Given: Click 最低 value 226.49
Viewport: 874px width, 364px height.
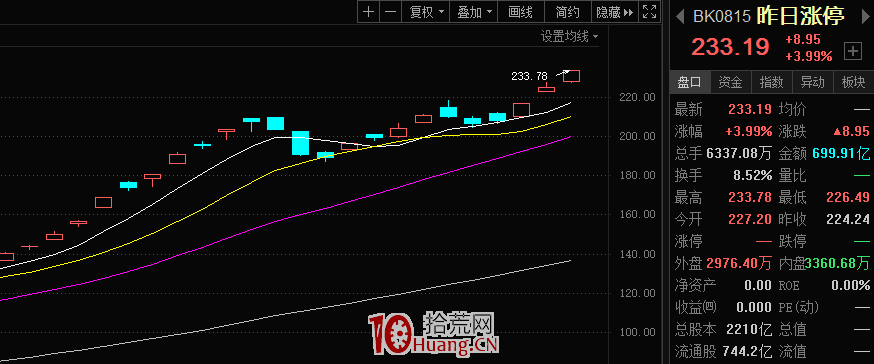Looking at the screenshot, I should (x=848, y=197).
